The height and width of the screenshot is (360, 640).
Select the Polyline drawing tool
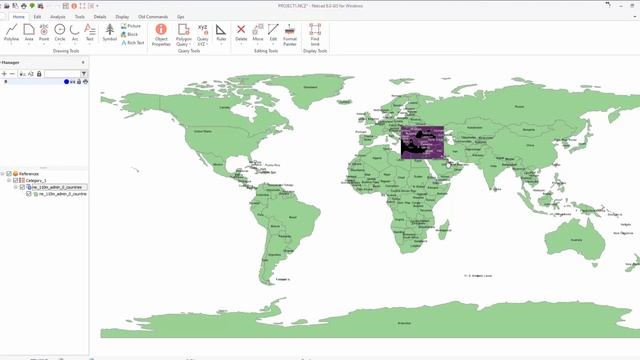[x=11, y=32]
